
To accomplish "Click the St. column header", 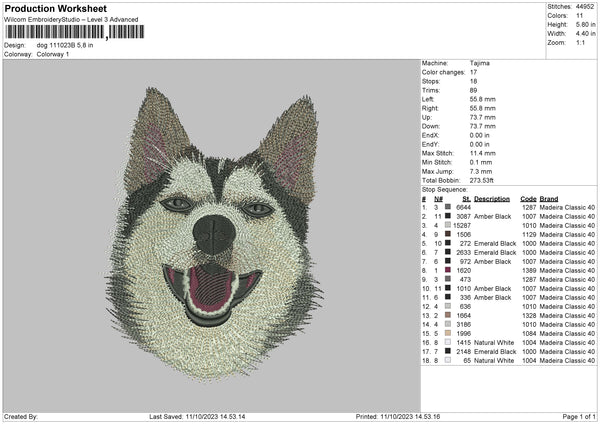I will (466, 198).
